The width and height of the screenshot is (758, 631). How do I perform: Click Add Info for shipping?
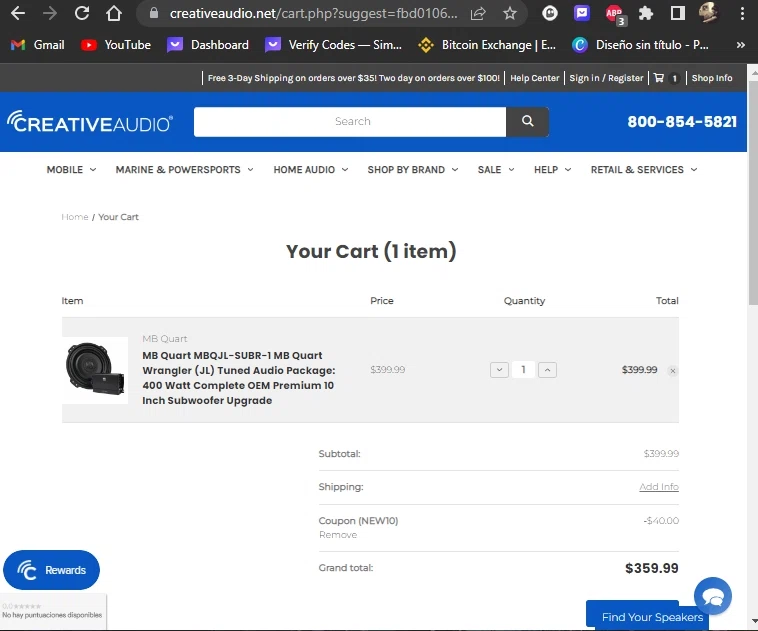(659, 487)
